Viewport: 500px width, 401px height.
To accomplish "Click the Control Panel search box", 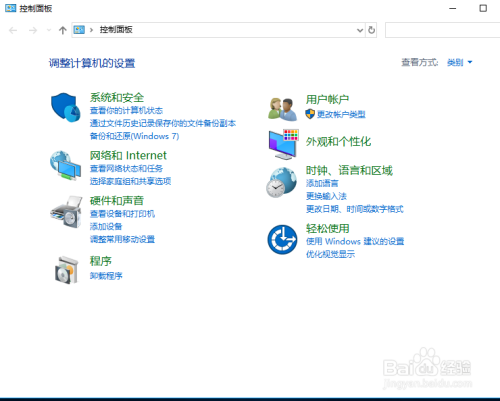I will (442, 30).
